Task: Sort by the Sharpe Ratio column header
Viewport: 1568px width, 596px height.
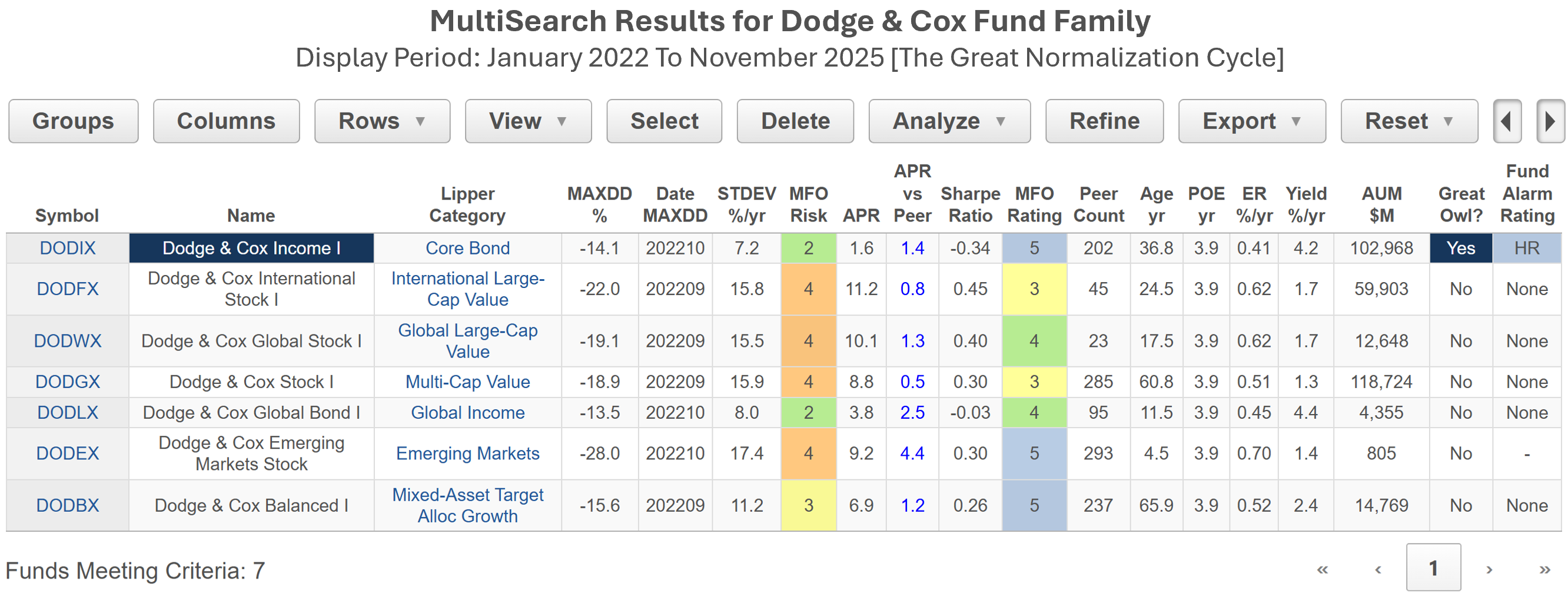Action: (969, 204)
